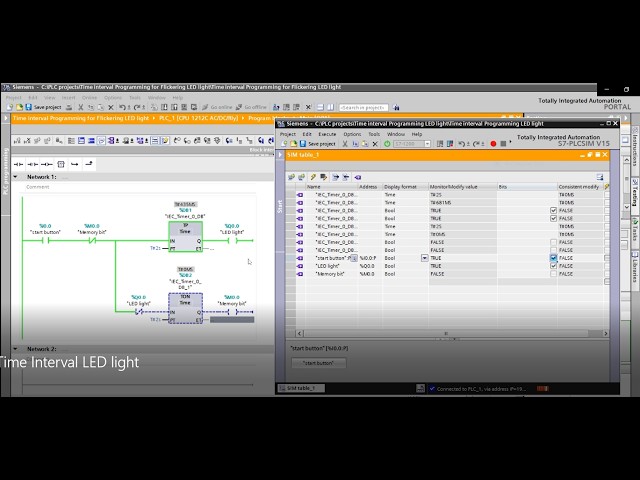This screenshot has height=480, width=640.
Task: Click the delete X in TIA Portal toolbar
Action: [111, 107]
